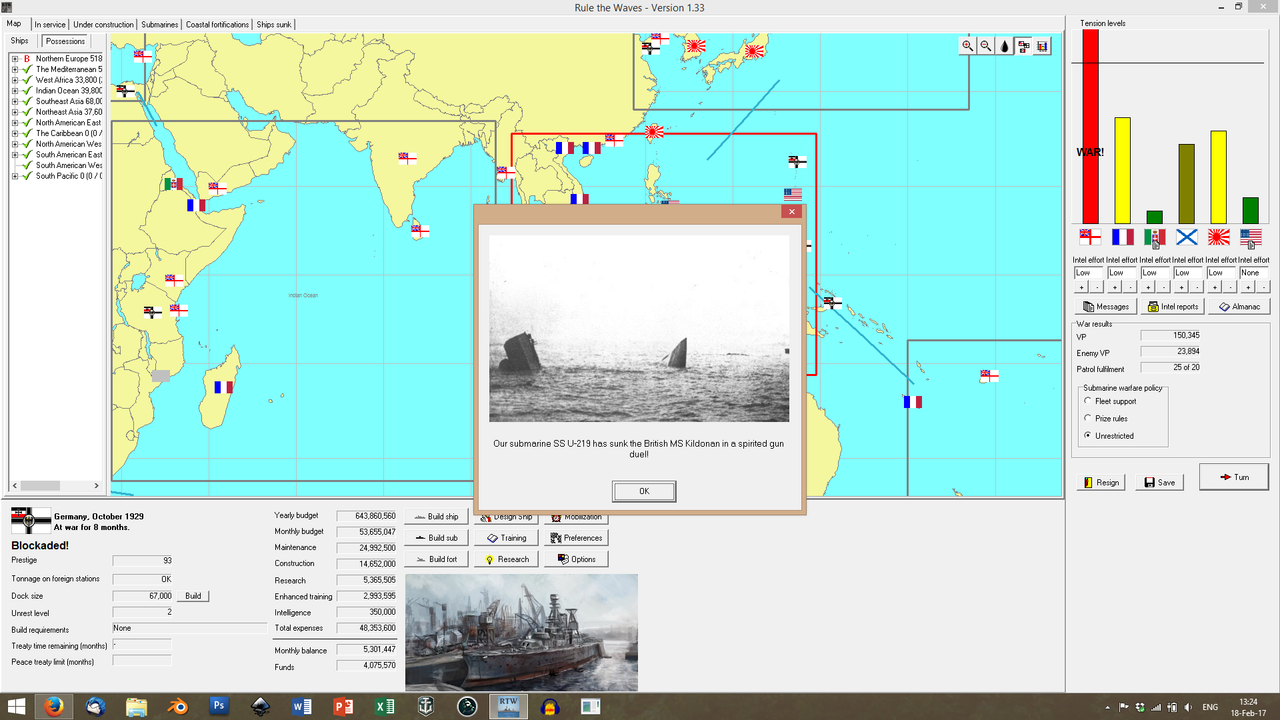The image size is (1280, 720).
Task: Toggle the flag display map icon
Action: click(1022, 45)
